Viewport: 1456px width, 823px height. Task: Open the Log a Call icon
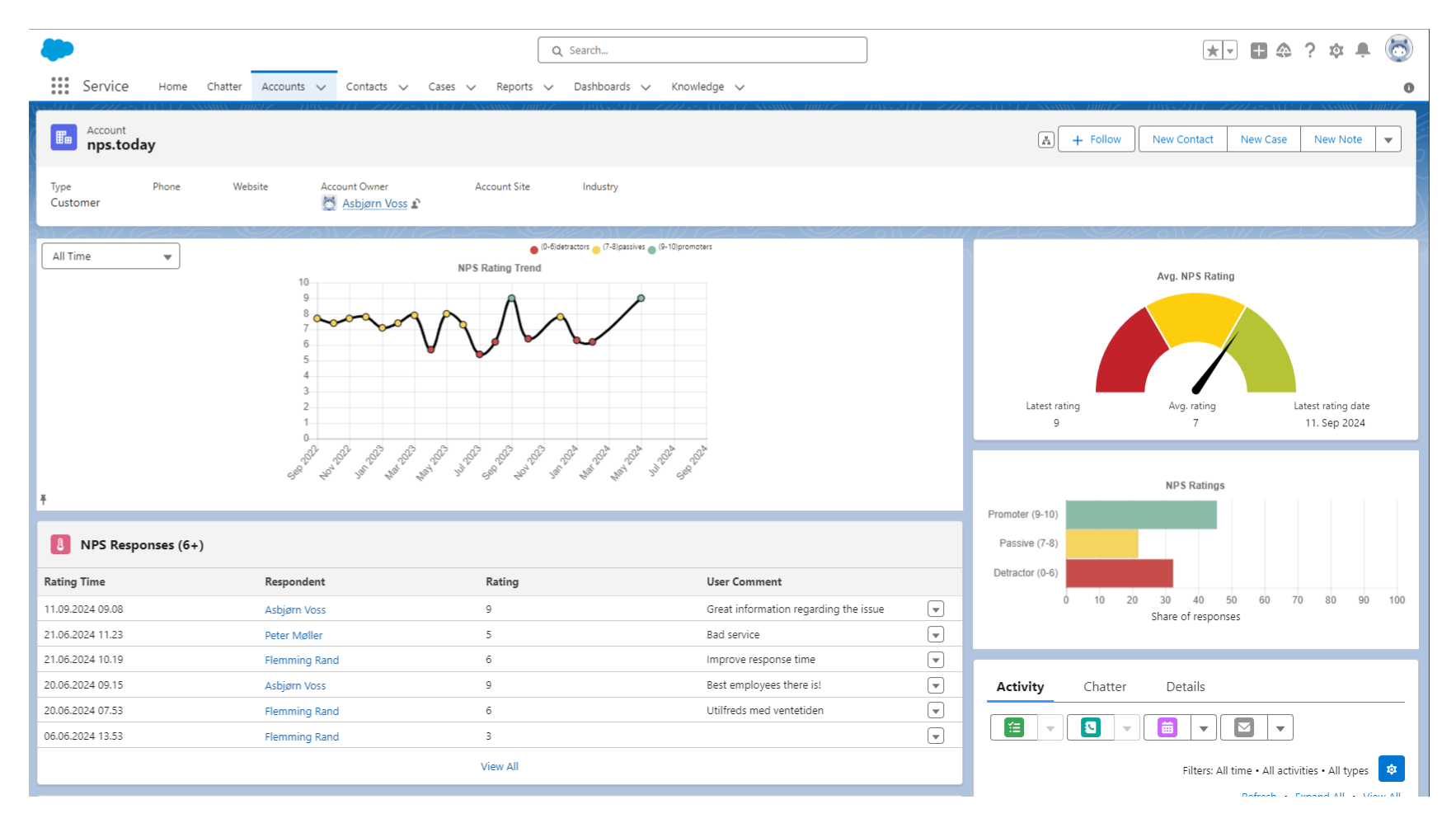(x=1090, y=727)
